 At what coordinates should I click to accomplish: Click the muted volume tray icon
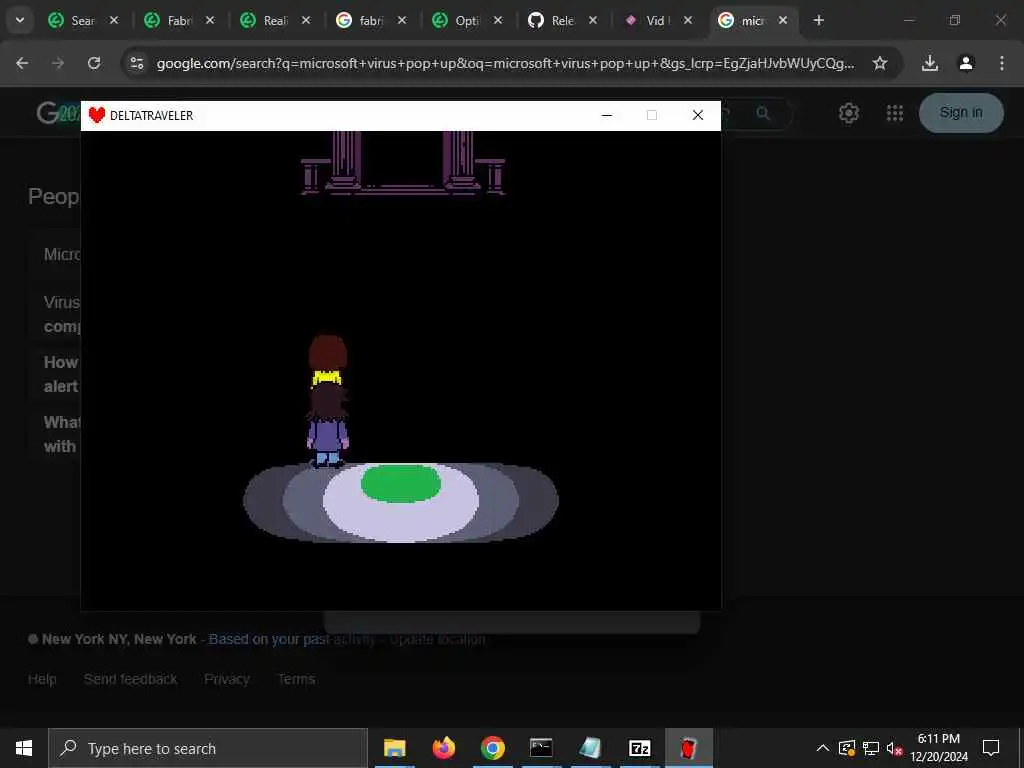point(894,748)
